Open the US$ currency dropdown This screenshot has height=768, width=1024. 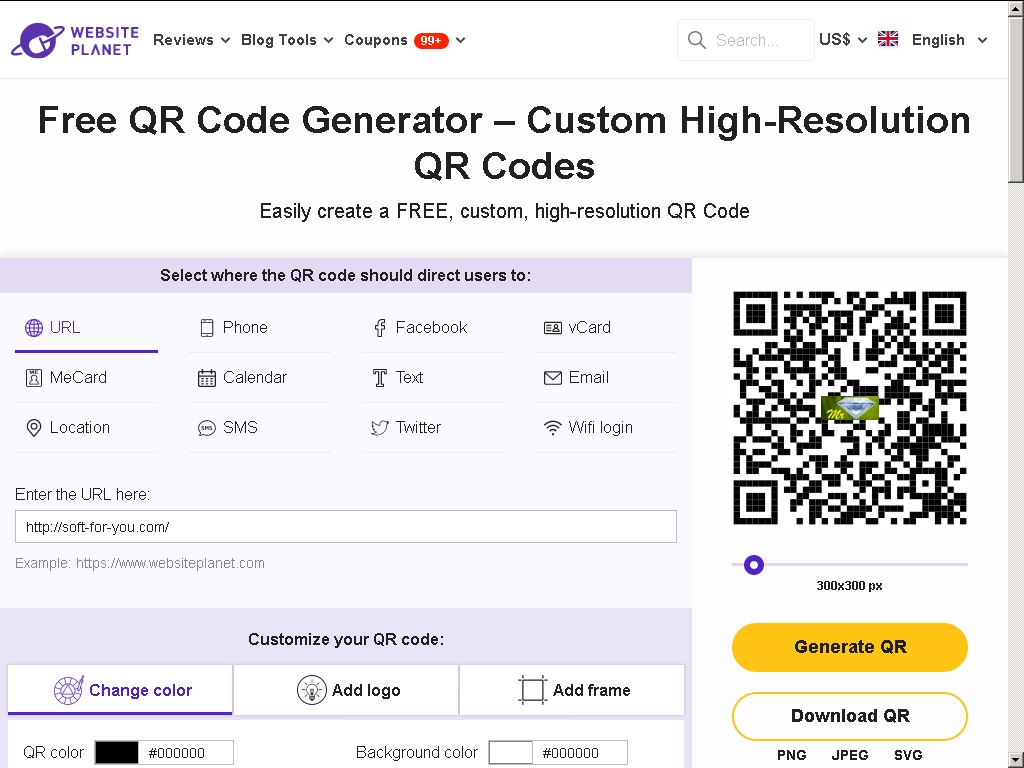tap(843, 40)
